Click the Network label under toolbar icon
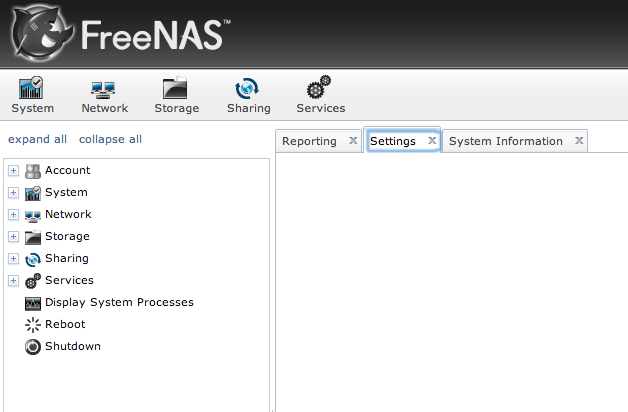Screen dimensions: 628x412 (x=105, y=108)
